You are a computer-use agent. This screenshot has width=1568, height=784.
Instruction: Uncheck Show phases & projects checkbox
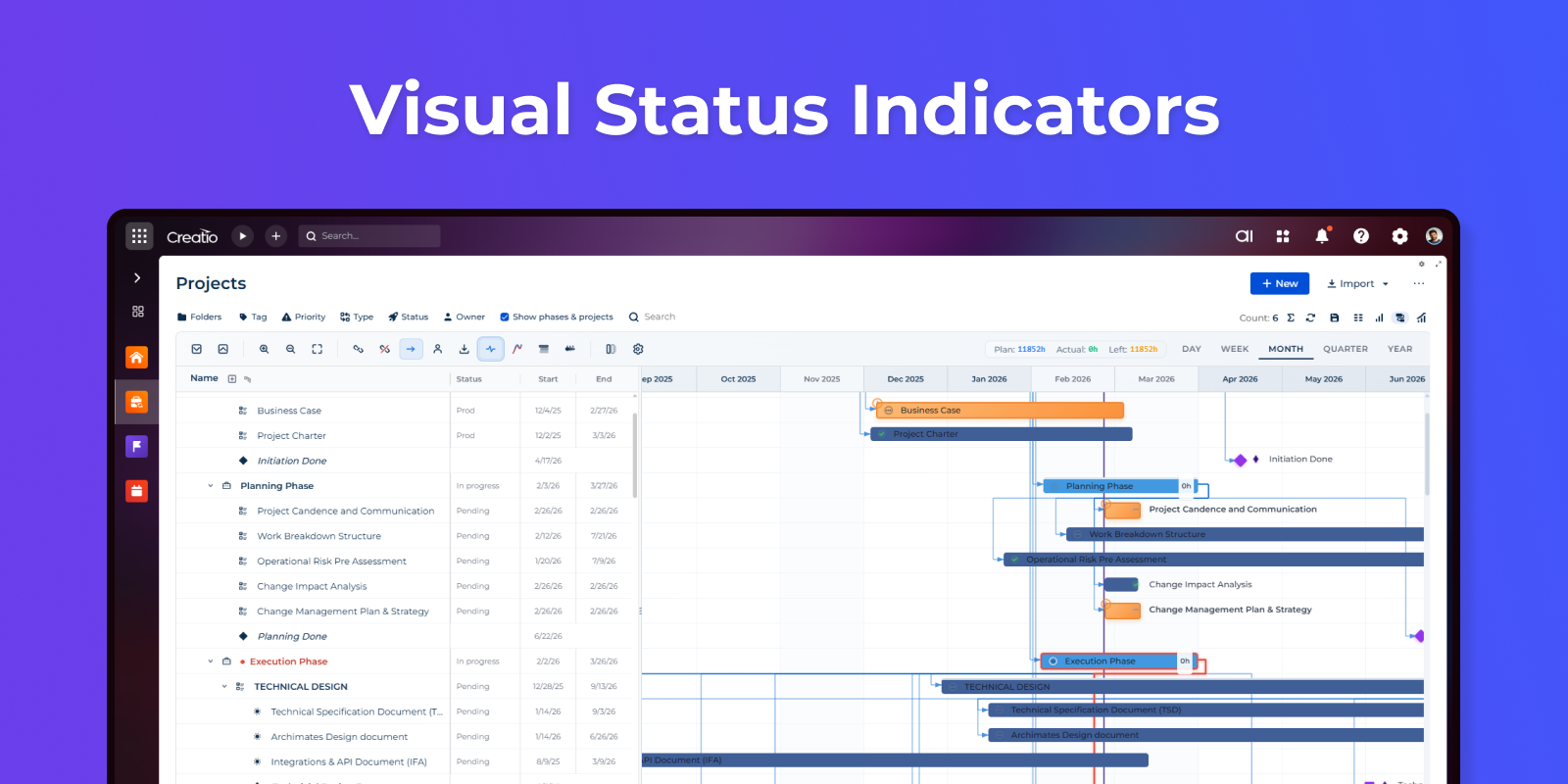click(505, 318)
